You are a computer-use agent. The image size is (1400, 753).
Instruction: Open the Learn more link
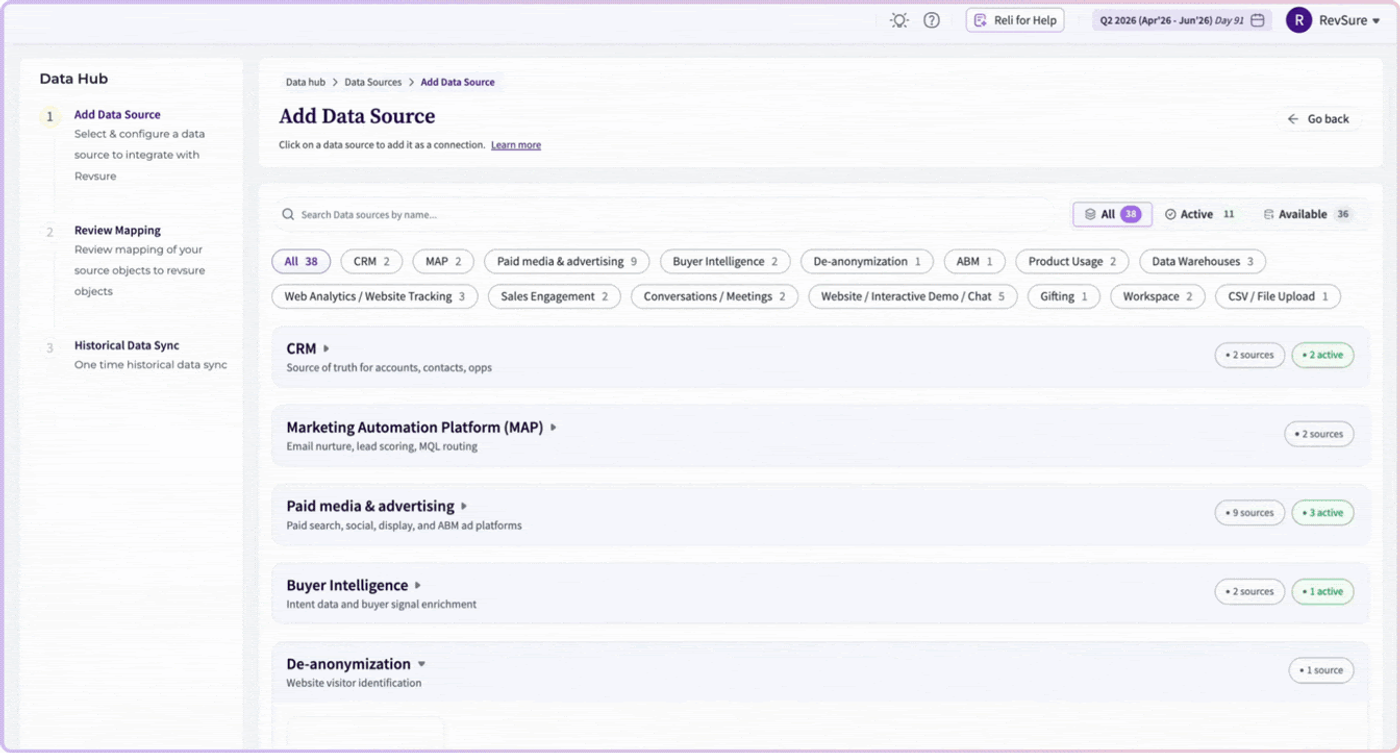click(x=516, y=145)
